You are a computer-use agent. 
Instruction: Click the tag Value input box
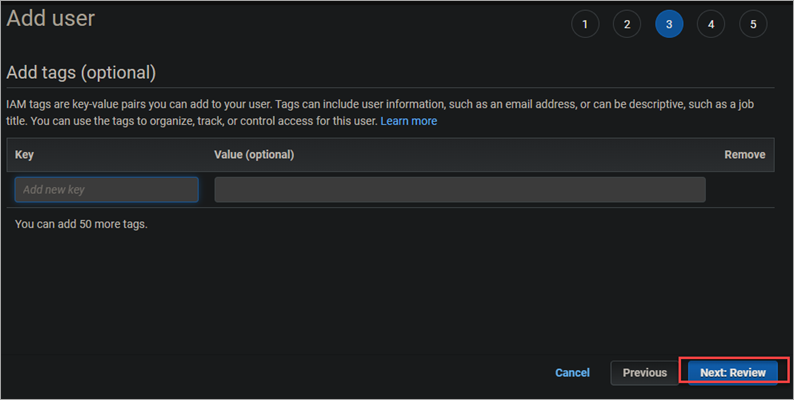tap(460, 189)
